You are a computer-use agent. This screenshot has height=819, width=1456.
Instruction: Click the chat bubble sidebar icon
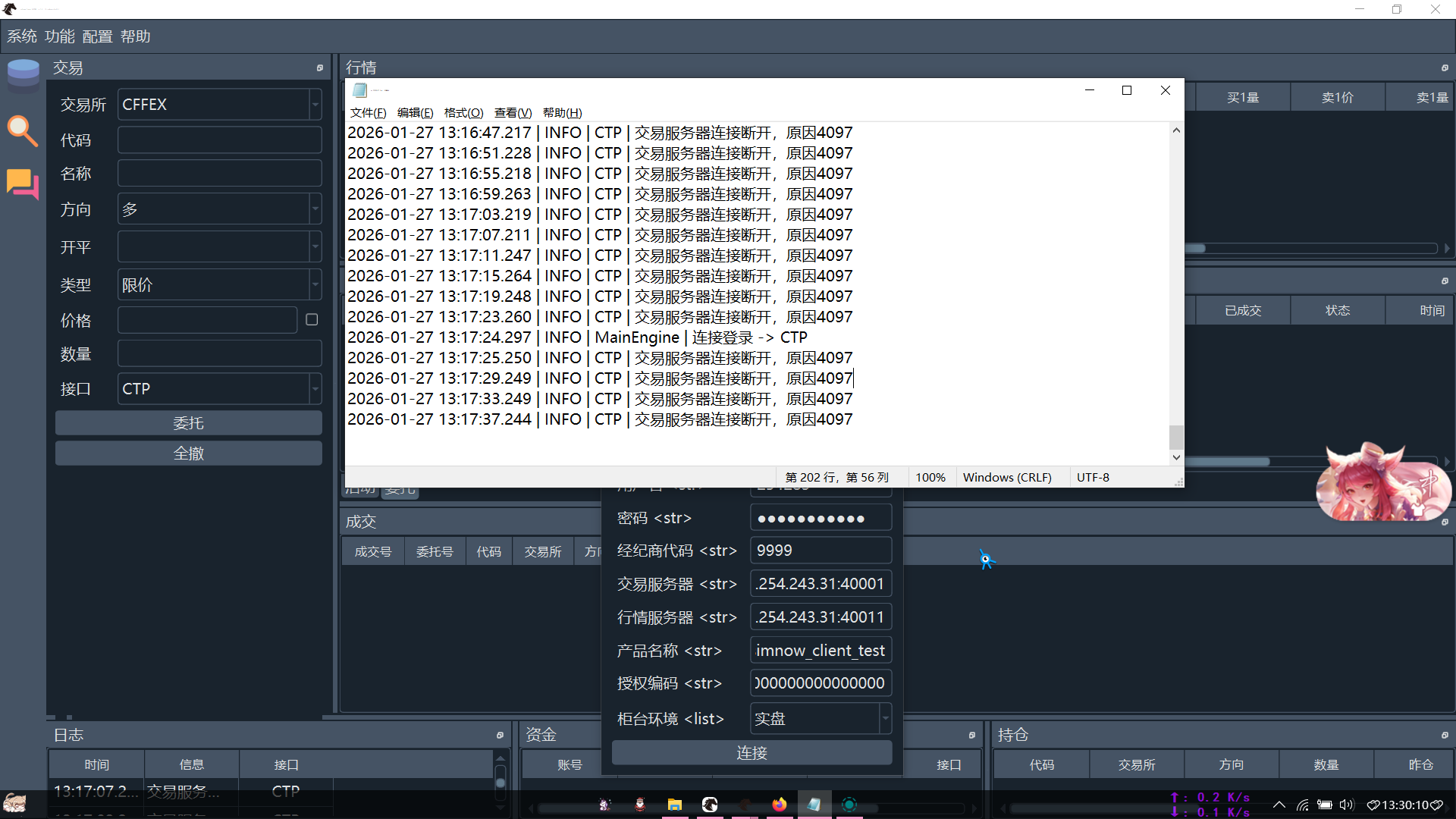point(23,184)
